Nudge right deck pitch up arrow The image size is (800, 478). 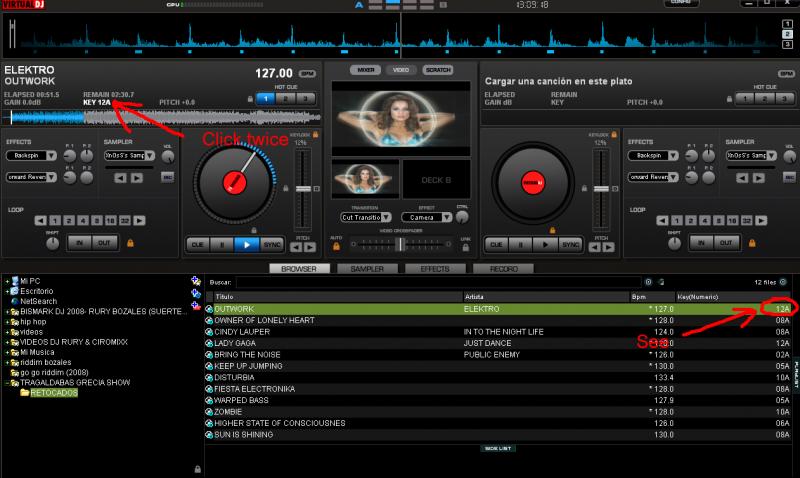(x=608, y=247)
